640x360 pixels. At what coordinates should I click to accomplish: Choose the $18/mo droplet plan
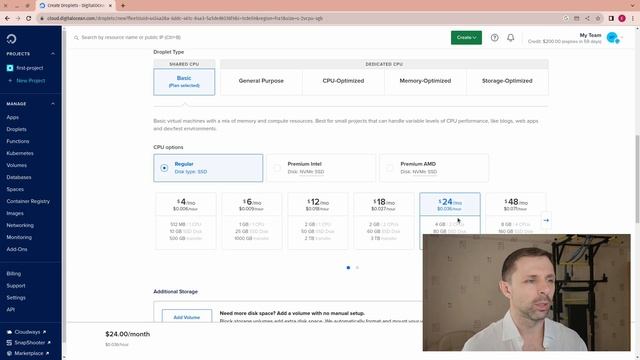(x=384, y=221)
